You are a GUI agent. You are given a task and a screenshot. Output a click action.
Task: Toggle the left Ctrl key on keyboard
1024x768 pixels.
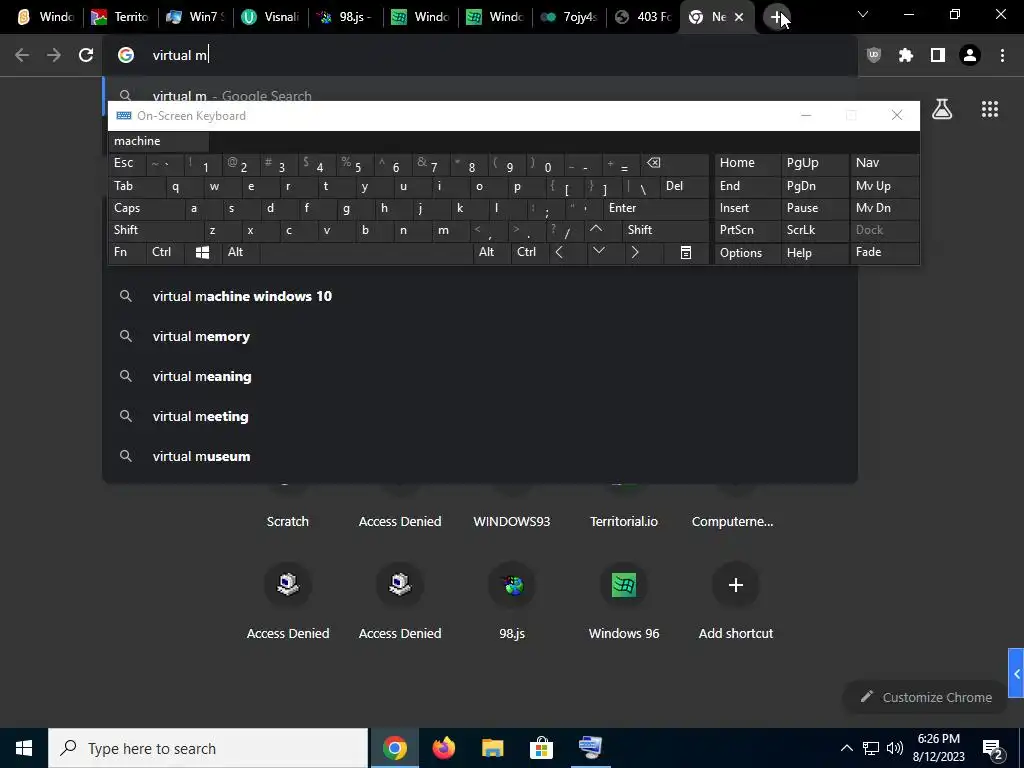click(x=165, y=253)
